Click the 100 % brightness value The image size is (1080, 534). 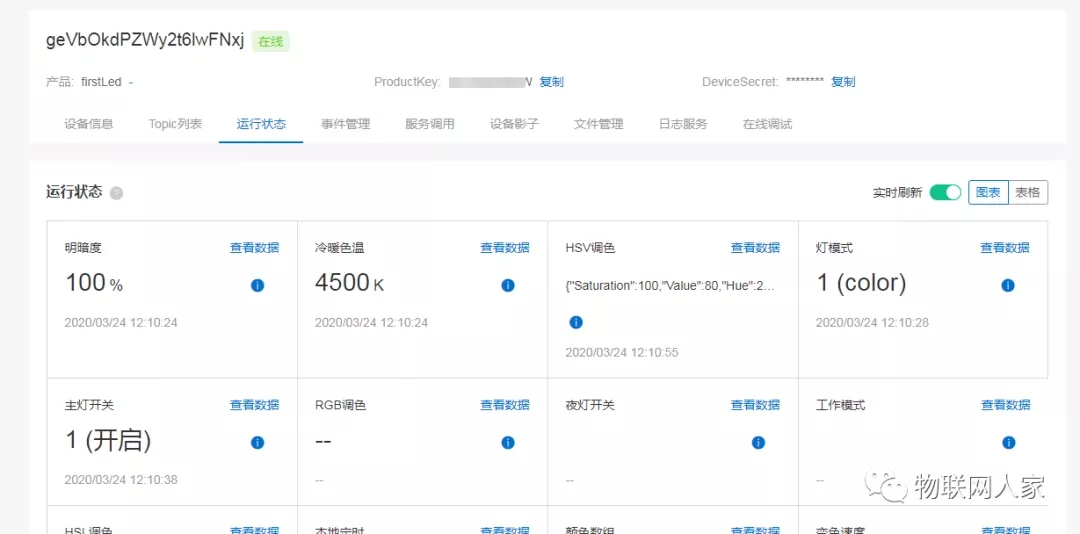tap(94, 283)
